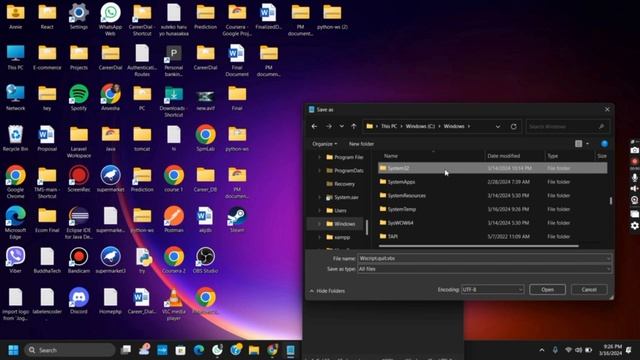
Task: Select the Python file named try
Action: [142, 260]
